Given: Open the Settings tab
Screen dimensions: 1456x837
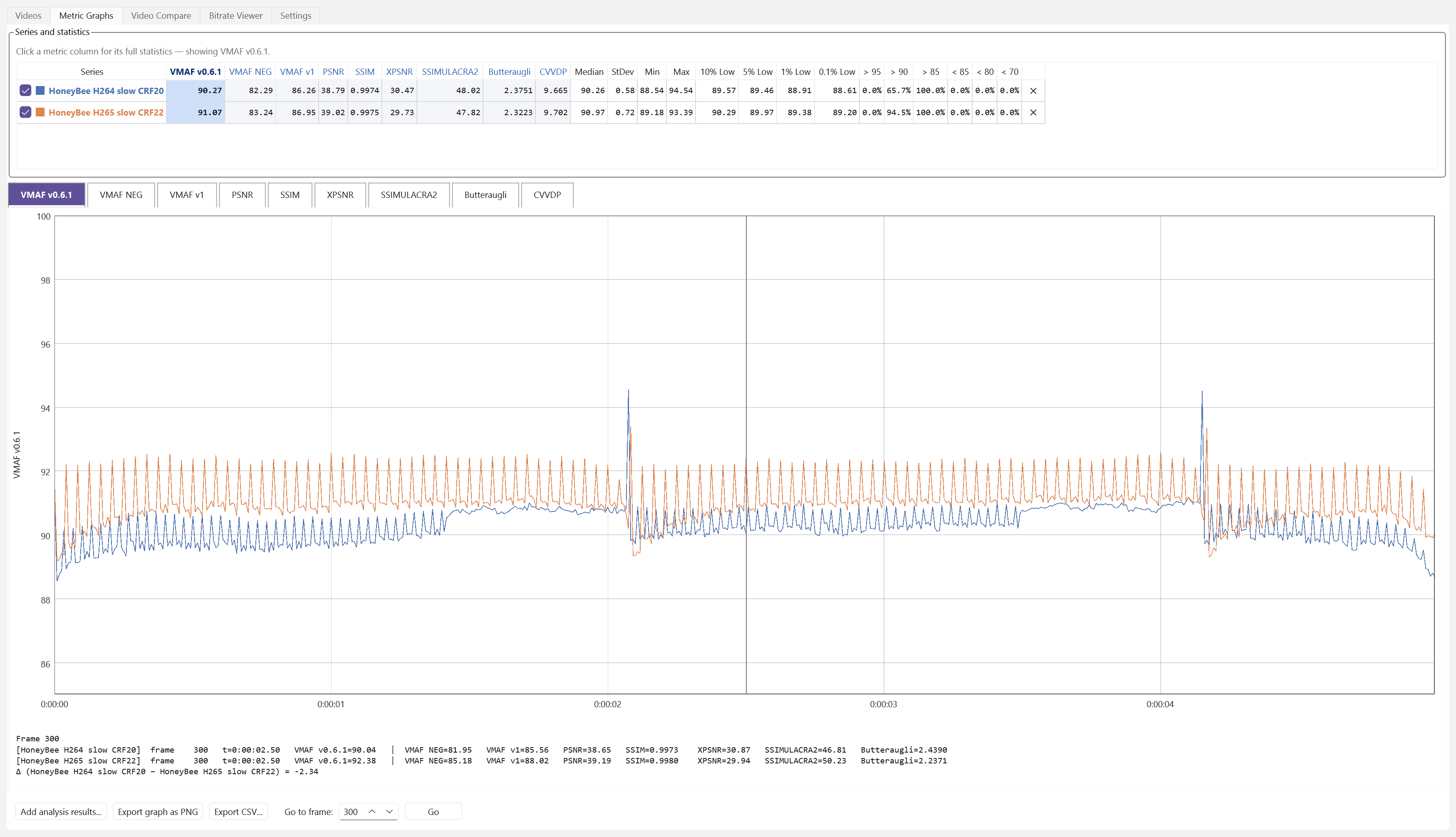Looking at the screenshot, I should click(x=296, y=15).
